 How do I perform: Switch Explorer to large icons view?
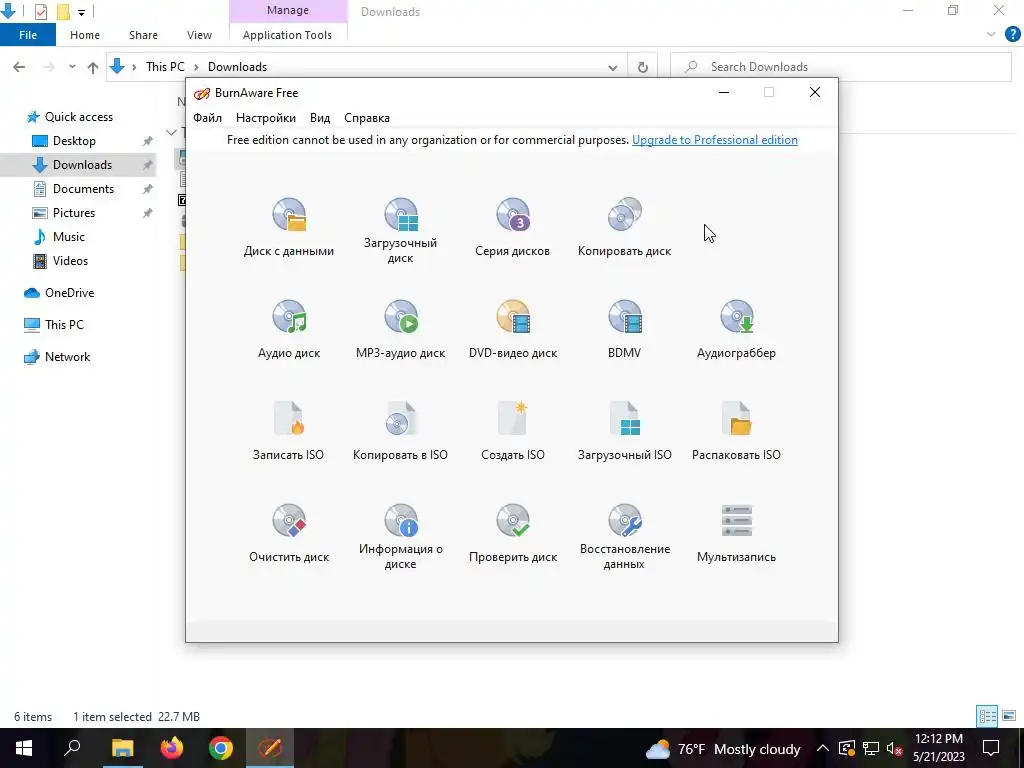tap(1009, 716)
